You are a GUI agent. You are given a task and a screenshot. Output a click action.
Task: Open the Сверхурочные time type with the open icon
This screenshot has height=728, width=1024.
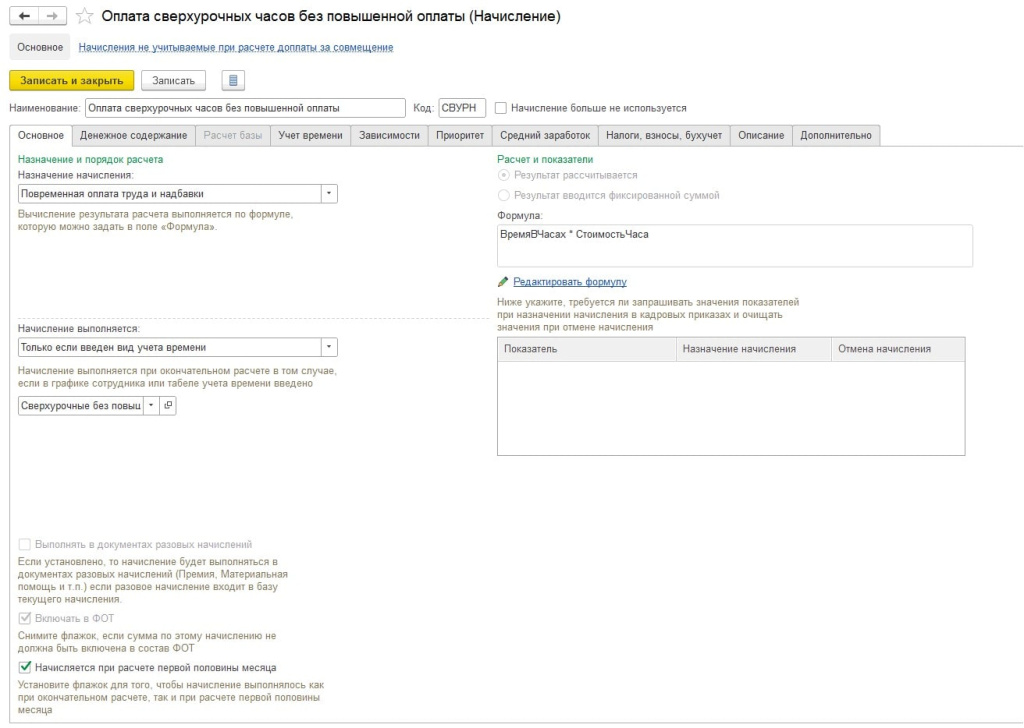point(167,406)
